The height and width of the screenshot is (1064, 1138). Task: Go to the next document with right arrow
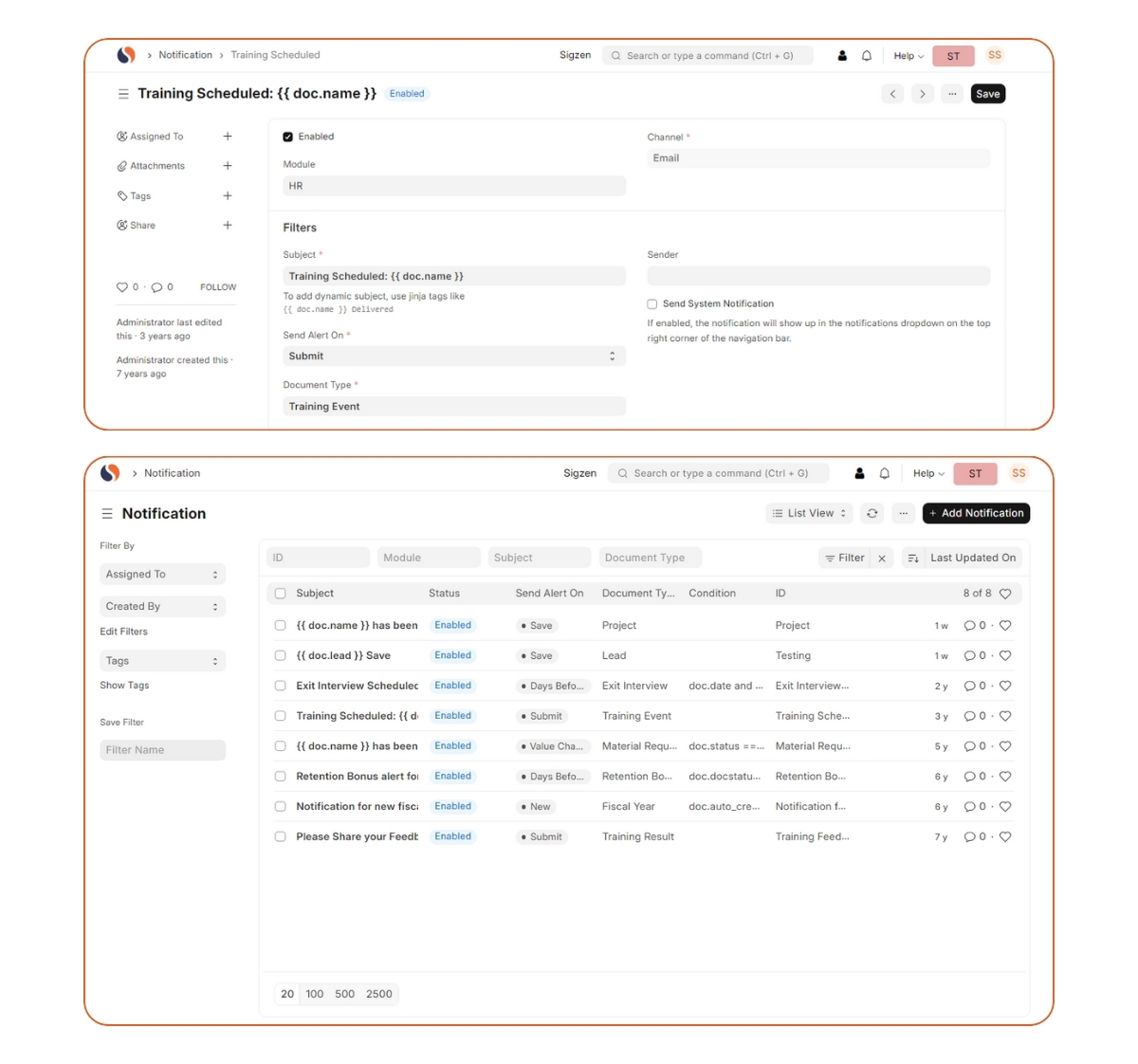point(922,94)
